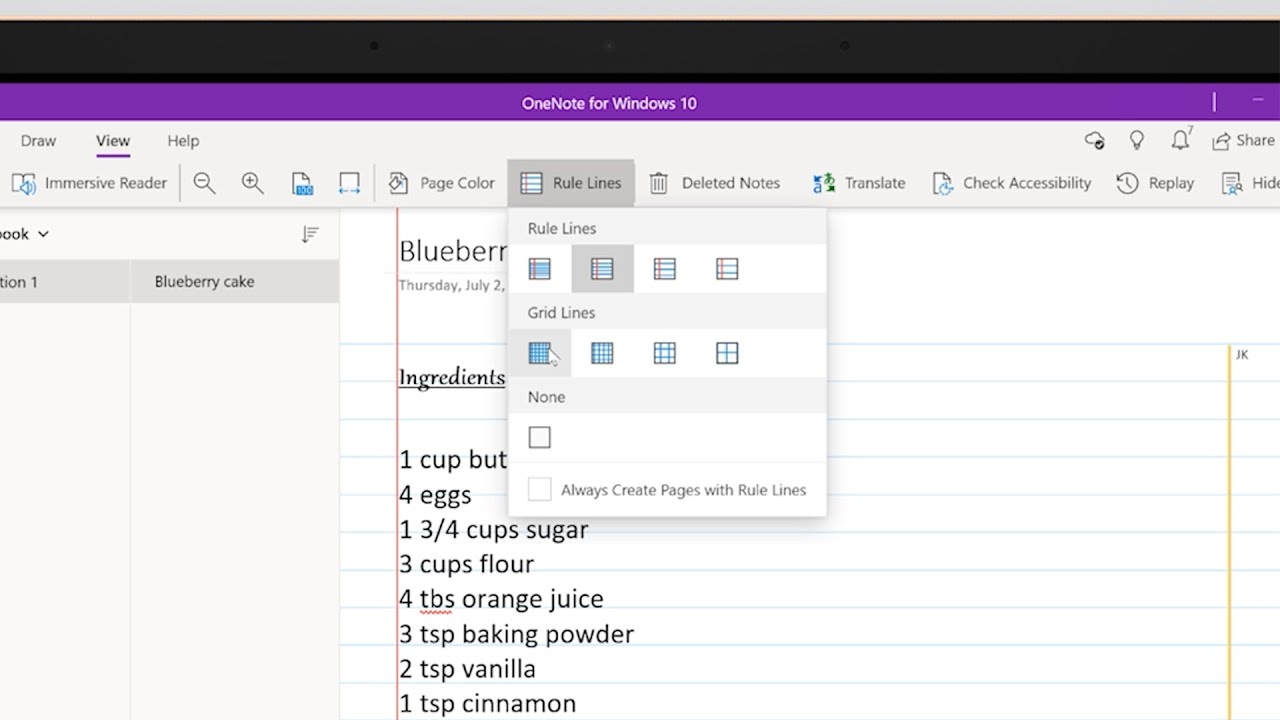
Task: Click the lightbulb Tell Me icon
Action: 1137,141
